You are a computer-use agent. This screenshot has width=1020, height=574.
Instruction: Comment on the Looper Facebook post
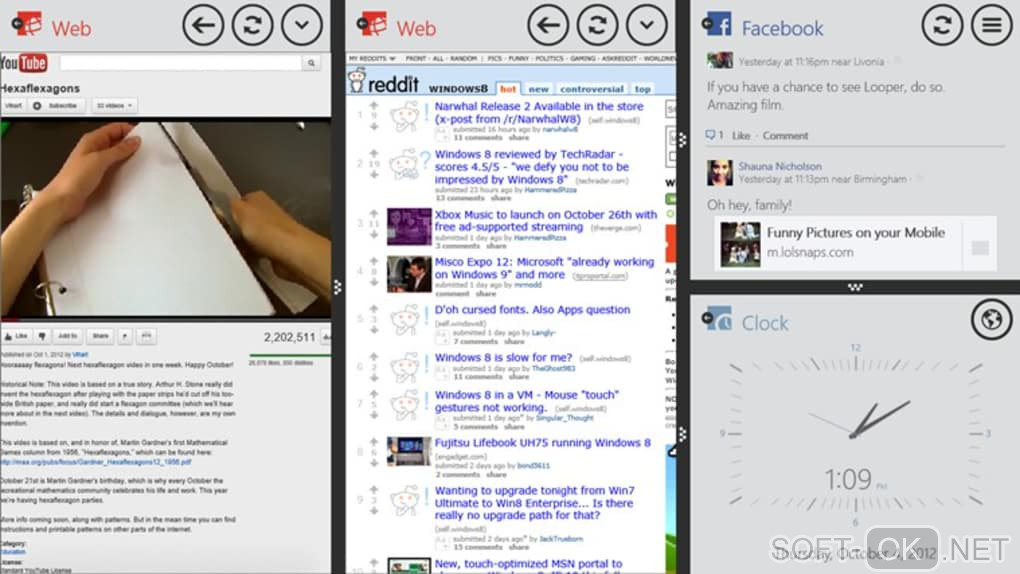(x=785, y=135)
